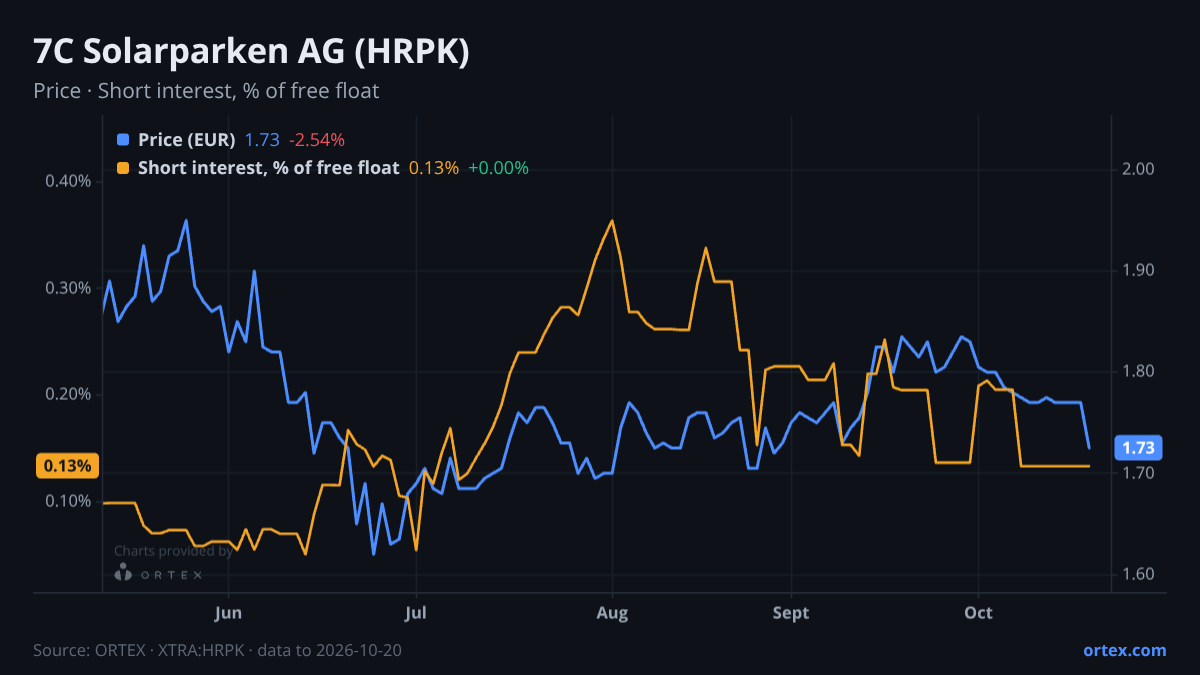Click the 1.90 right axis label
This screenshot has height=675, width=1200.
pyautogui.click(x=1139, y=270)
